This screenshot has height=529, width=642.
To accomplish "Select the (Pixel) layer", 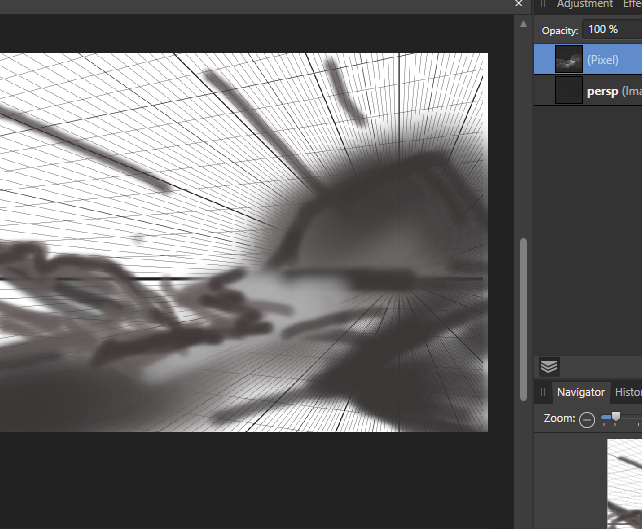I will tap(588, 59).
